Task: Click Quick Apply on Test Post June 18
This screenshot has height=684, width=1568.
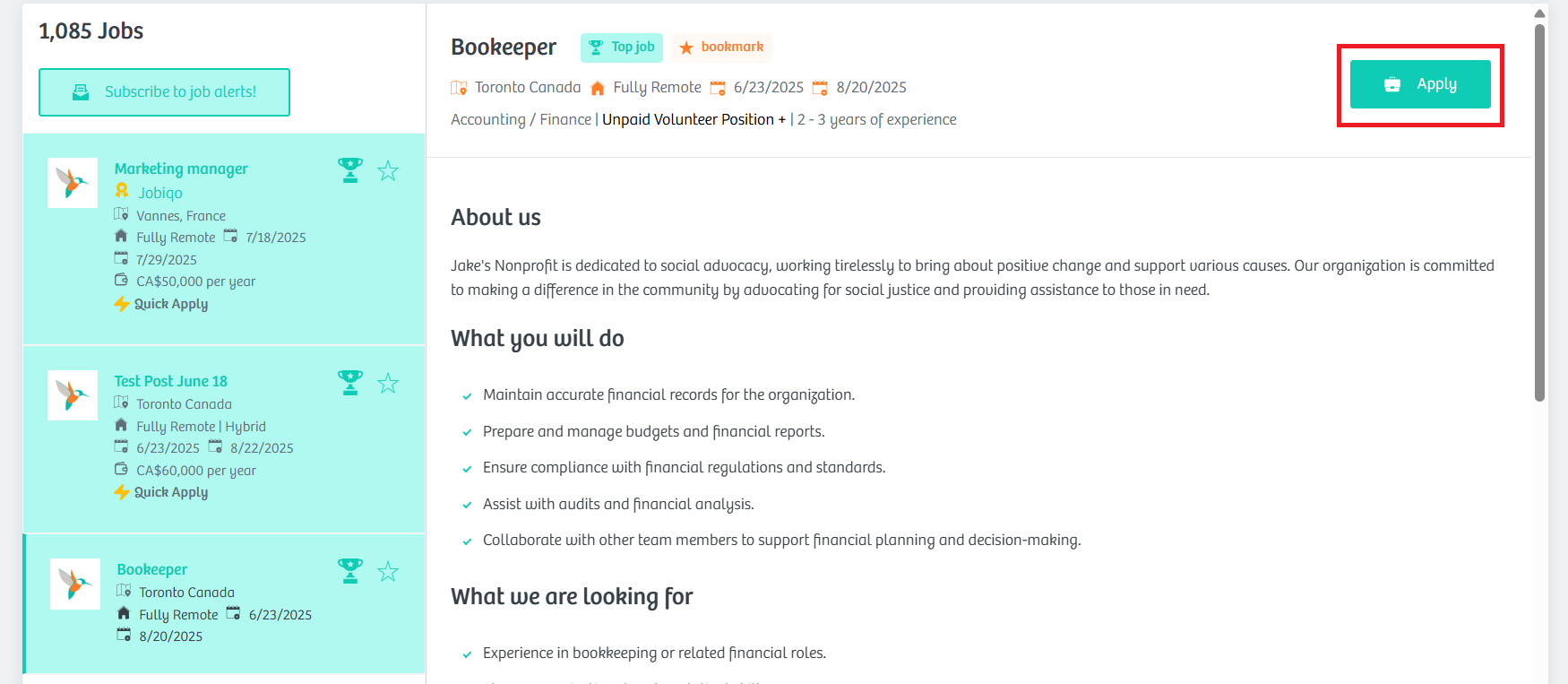Action: 161,492
